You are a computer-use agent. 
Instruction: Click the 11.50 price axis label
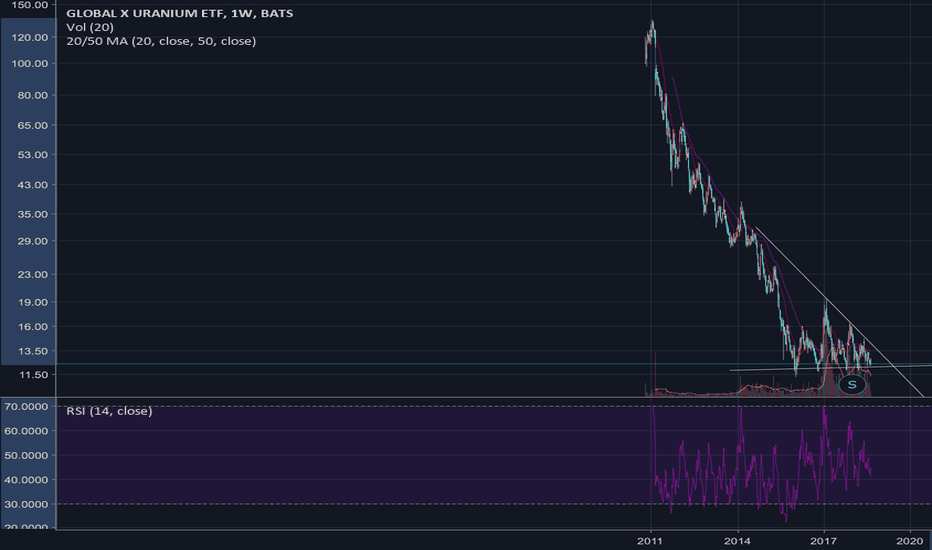tap(33, 375)
